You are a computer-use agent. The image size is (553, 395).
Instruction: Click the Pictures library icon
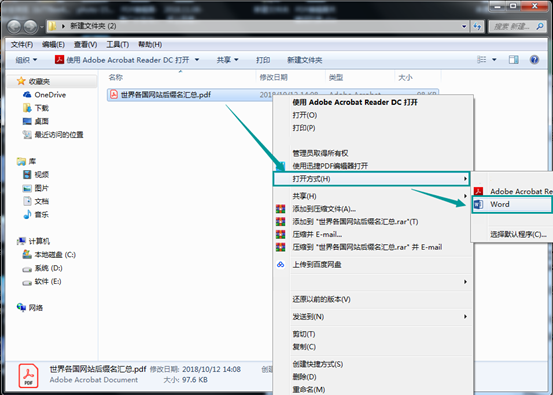click(27, 188)
